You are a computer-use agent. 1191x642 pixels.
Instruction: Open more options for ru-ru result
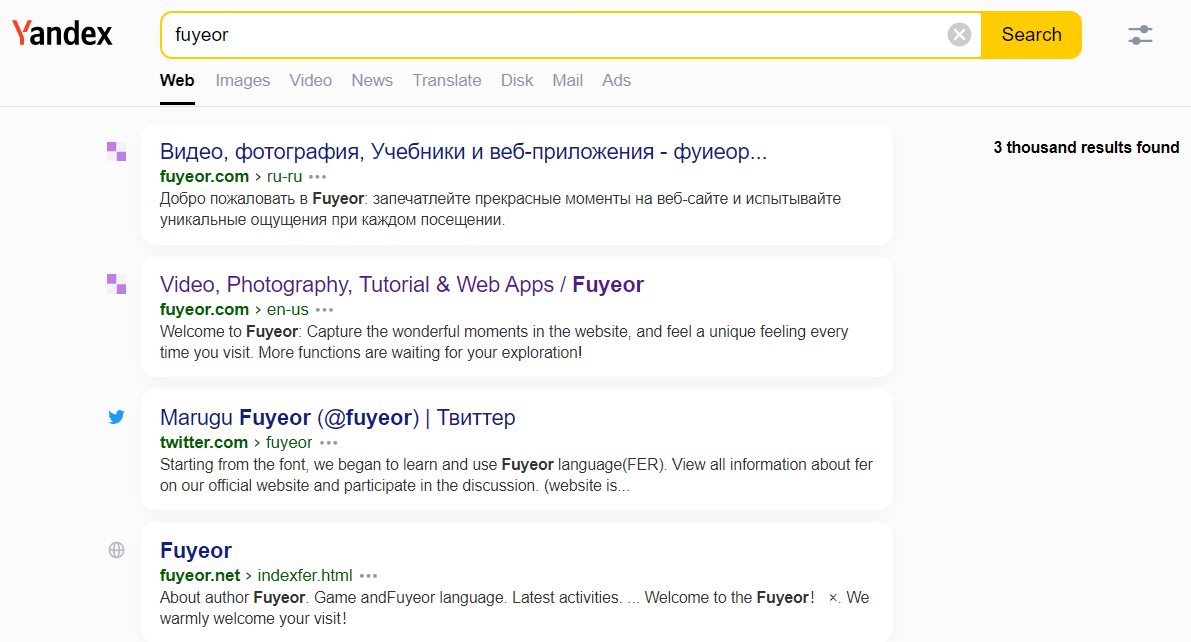[317, 177]
